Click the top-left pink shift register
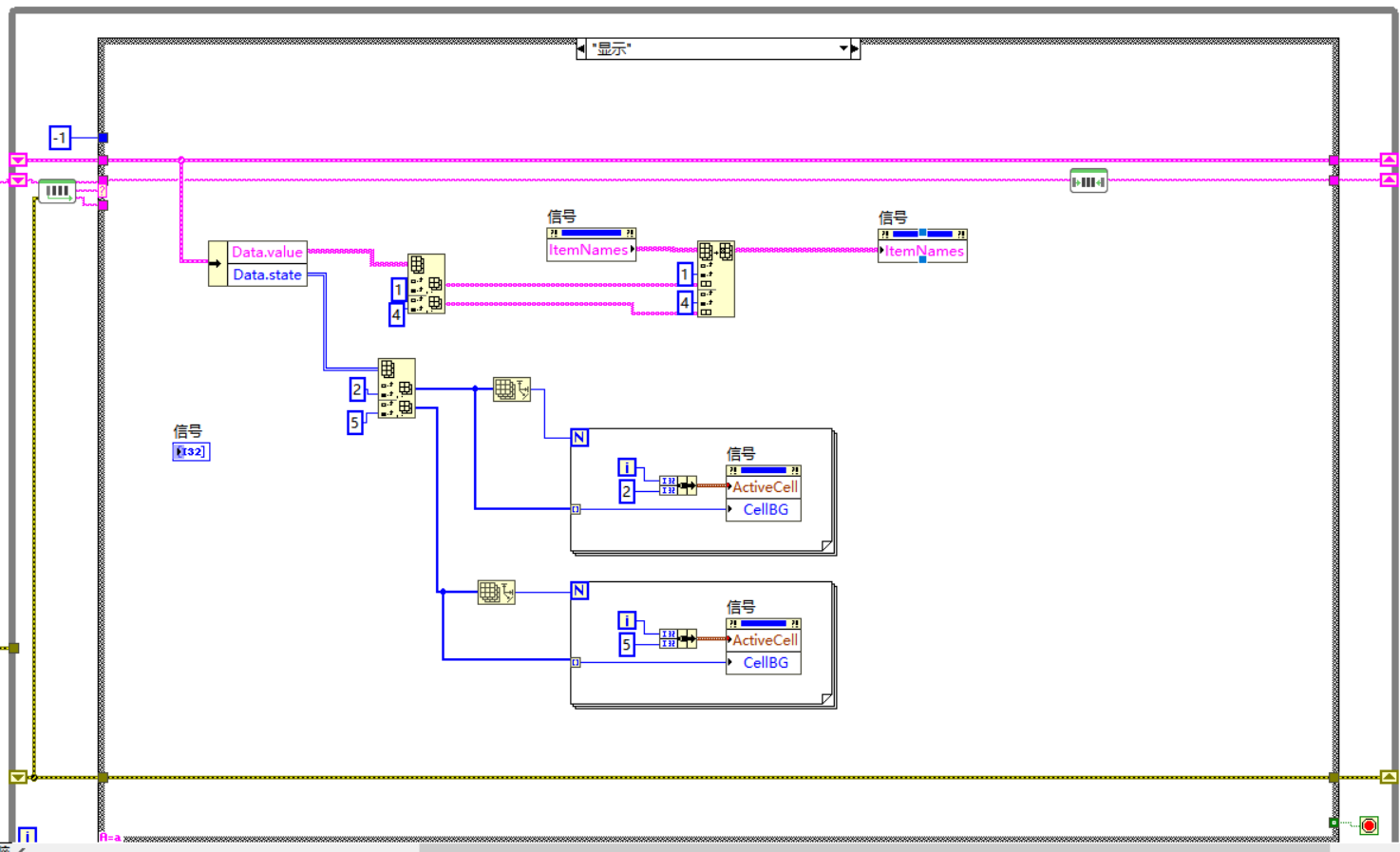 click(18, 160)
